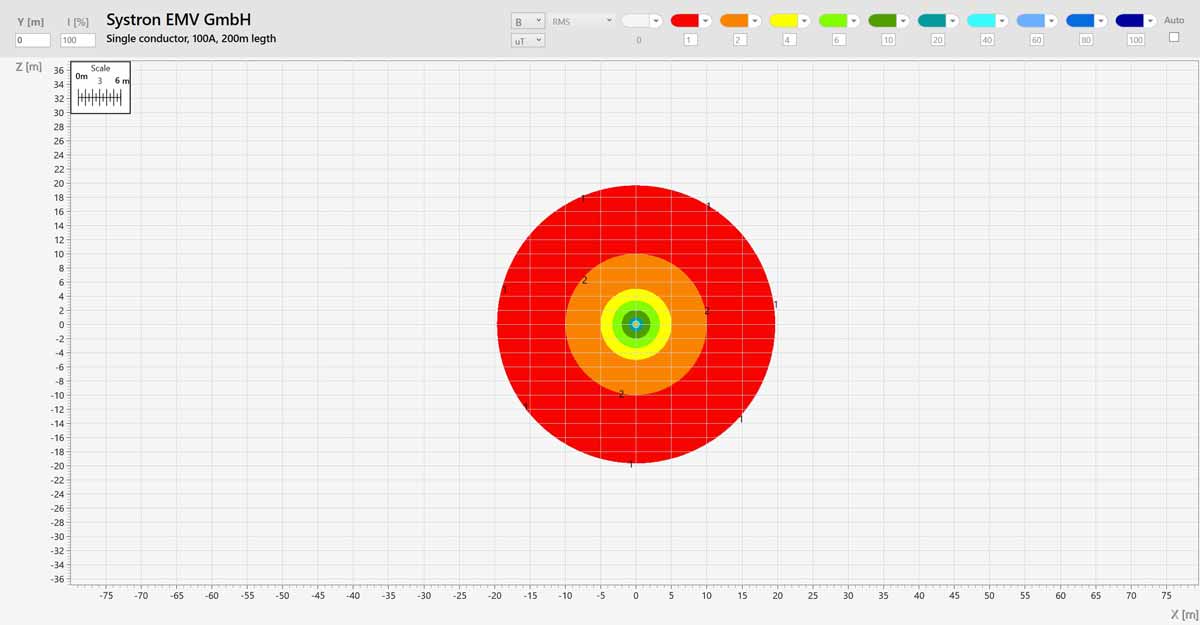Open the B field quantity dropdown

[x=527, y=20]
